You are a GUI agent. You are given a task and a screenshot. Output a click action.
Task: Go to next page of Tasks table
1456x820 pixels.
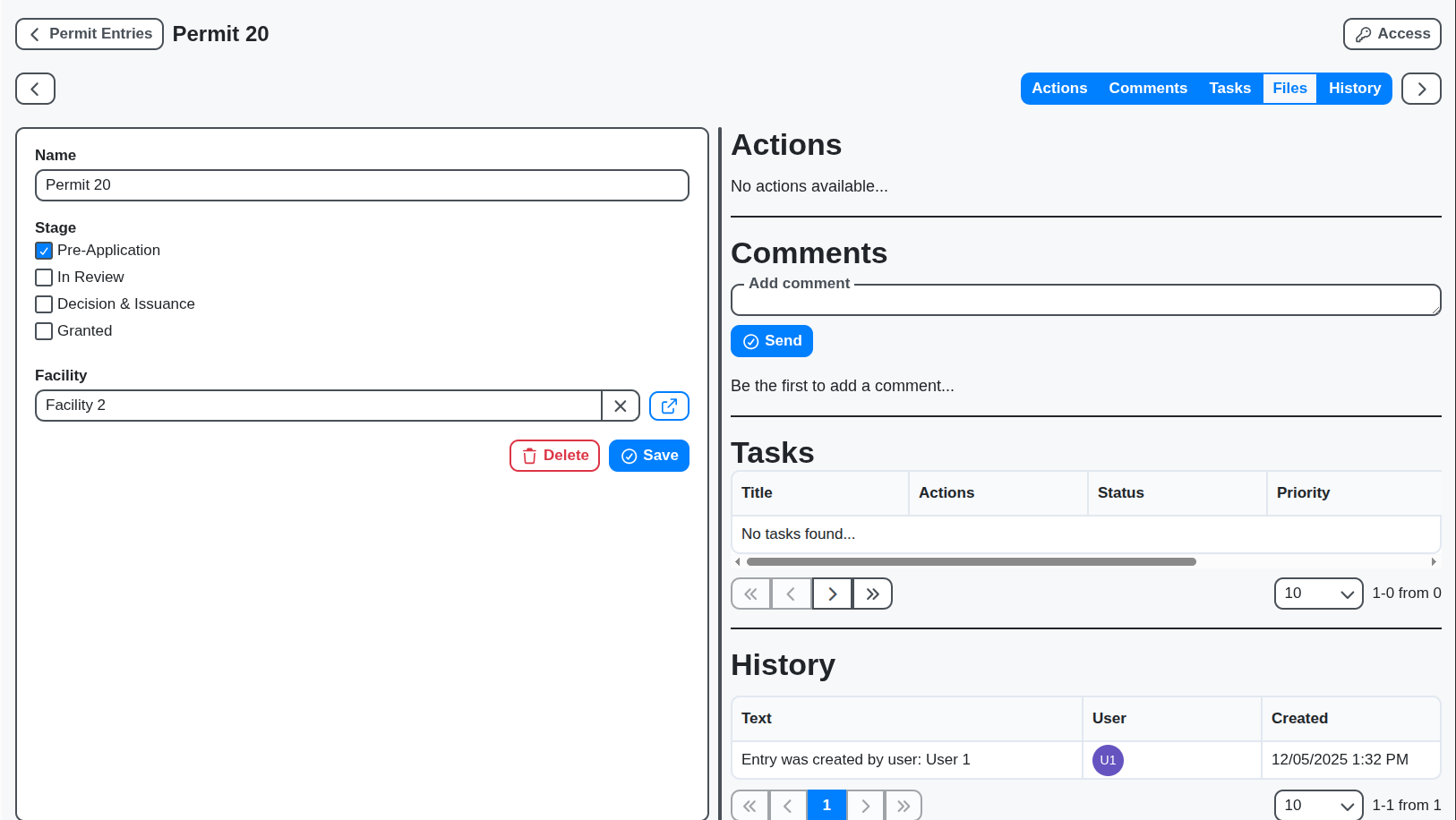[x=832, y=594]
